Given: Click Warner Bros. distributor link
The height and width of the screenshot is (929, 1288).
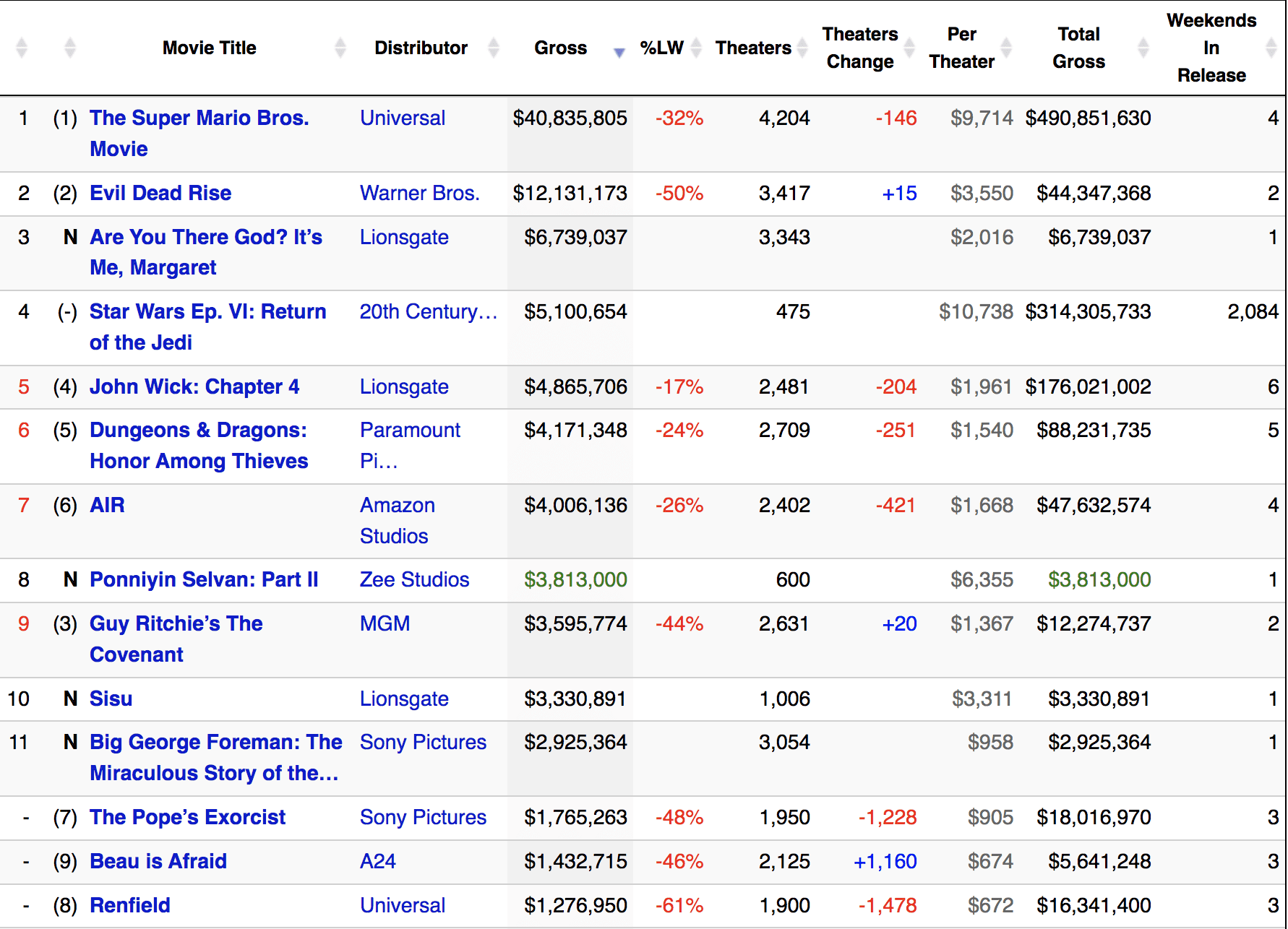Looking at the screenshot, I should click(x=420, y=193).
